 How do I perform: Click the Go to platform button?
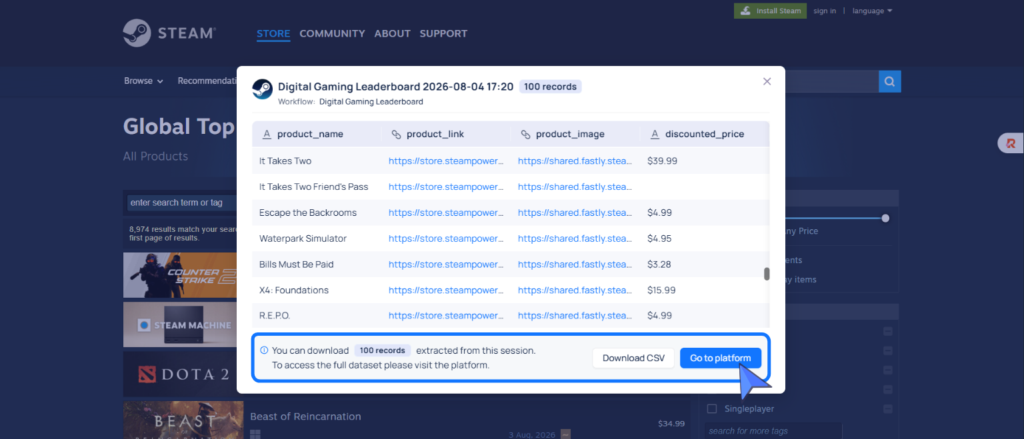click(720, 358)
